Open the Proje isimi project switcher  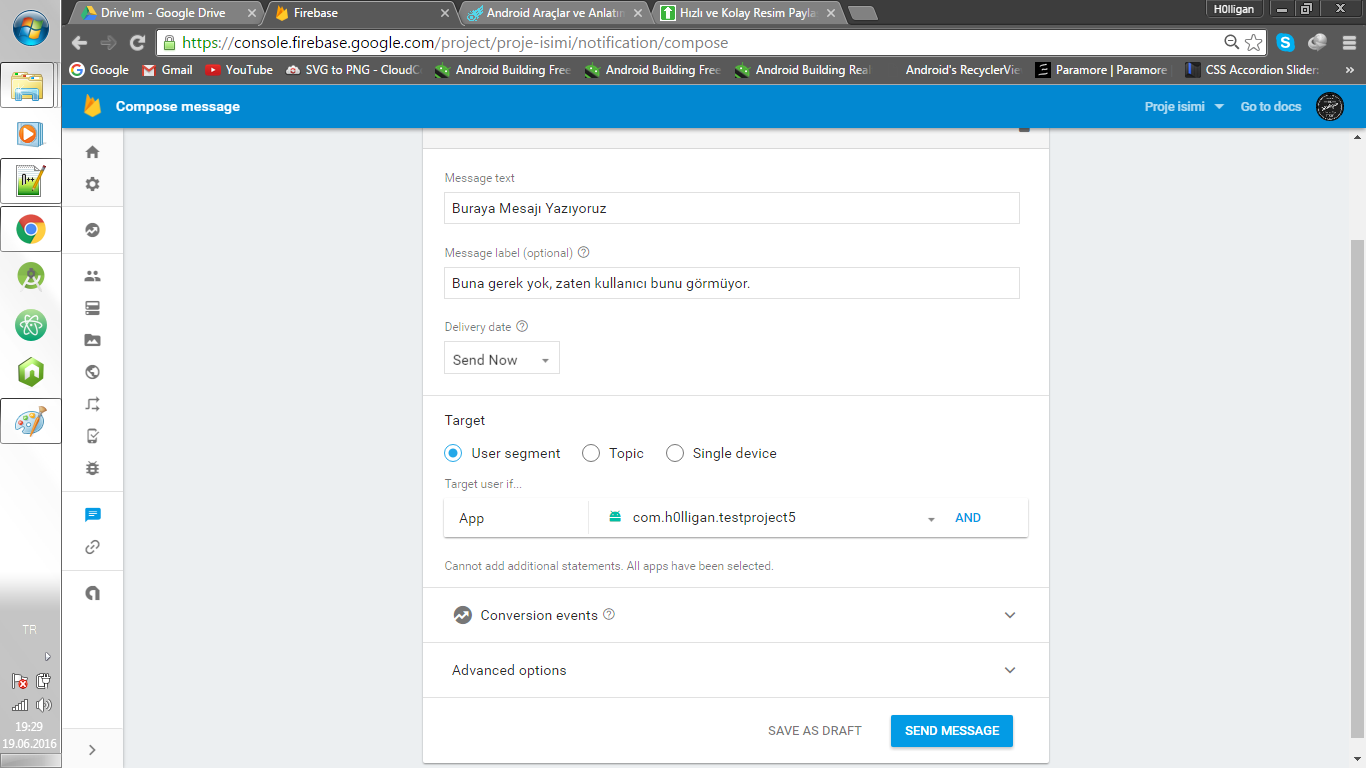tap(1184, 107)
